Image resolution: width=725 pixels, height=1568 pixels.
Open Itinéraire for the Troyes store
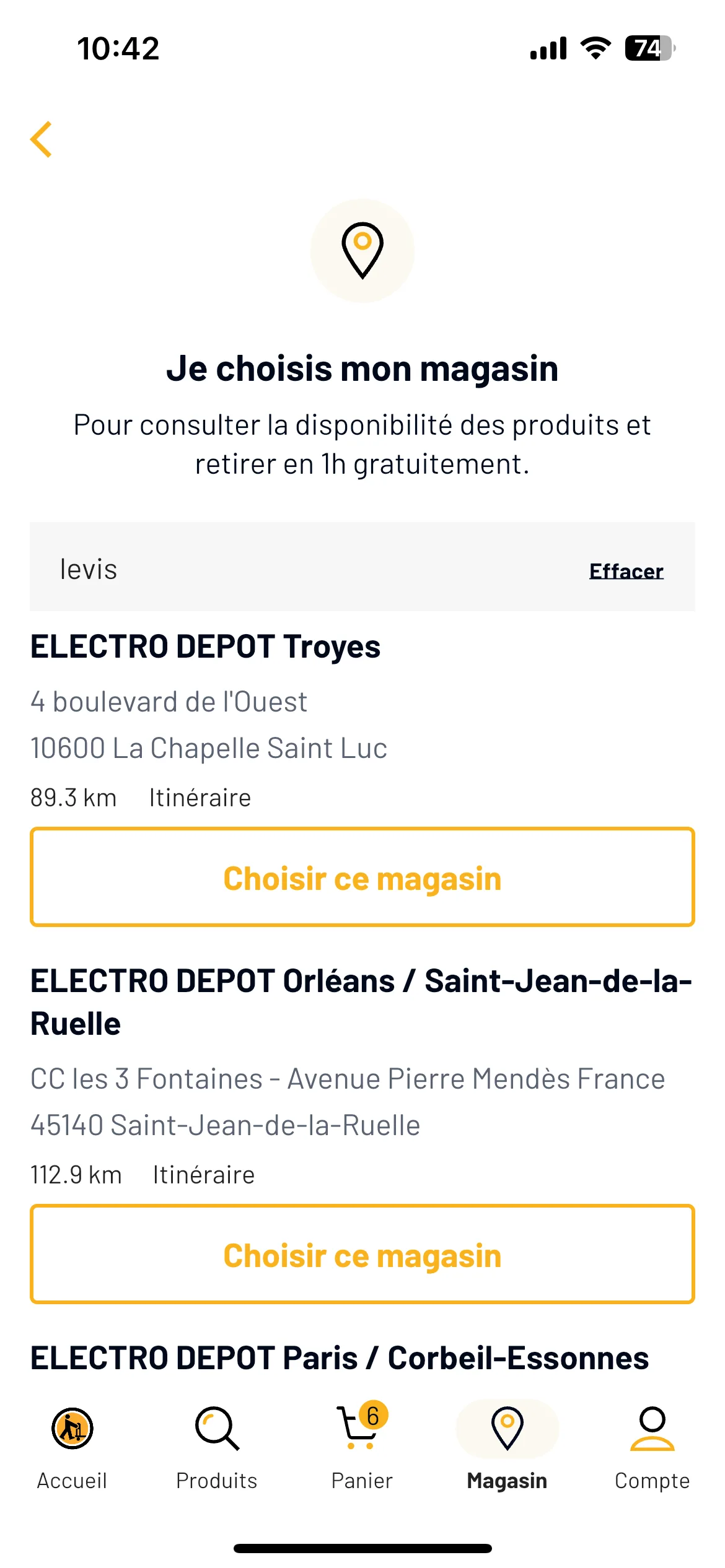(200, 798)
